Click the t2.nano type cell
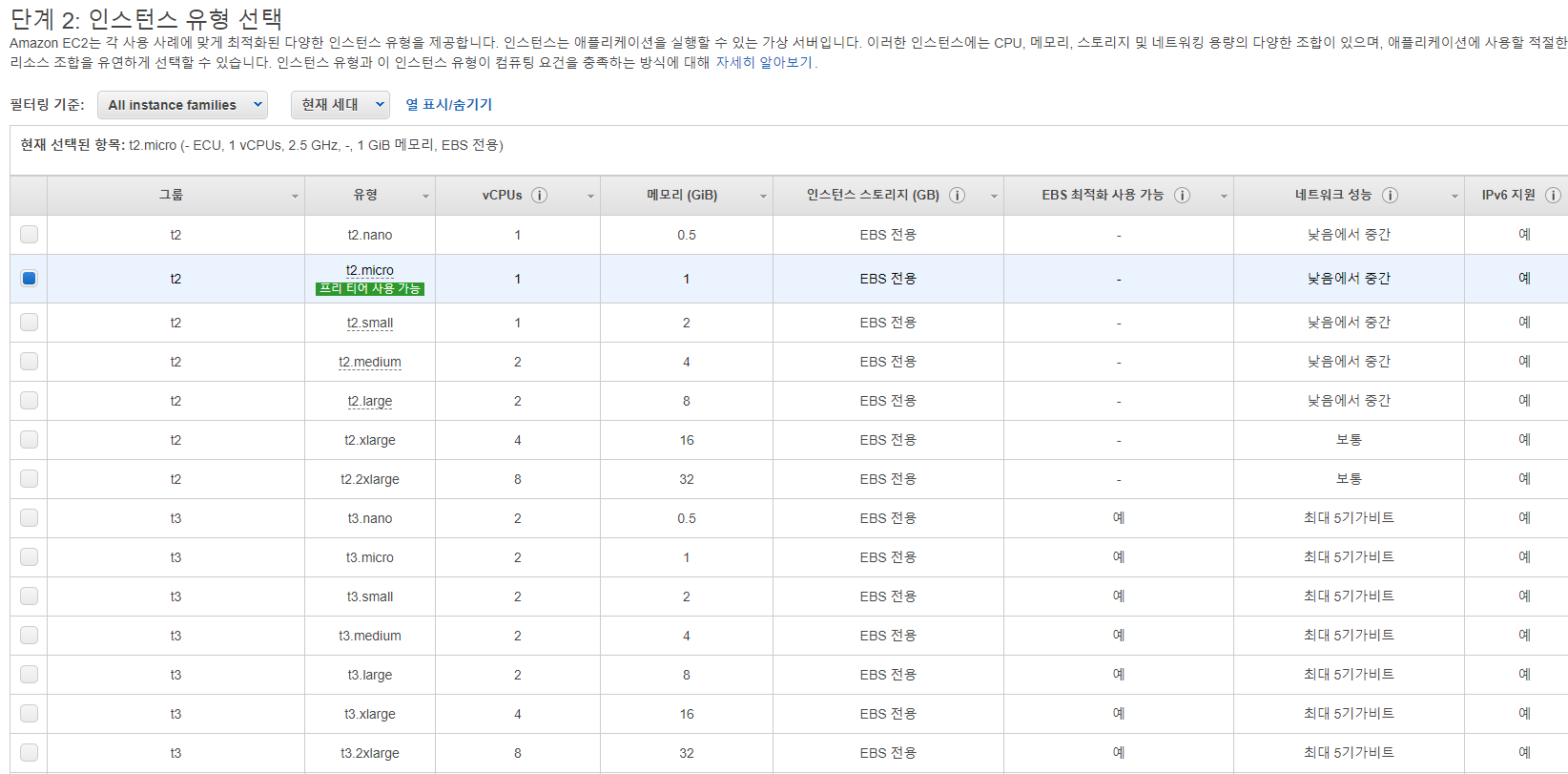This screenshot has width=1568, height=774. click(x=370, y=235)
